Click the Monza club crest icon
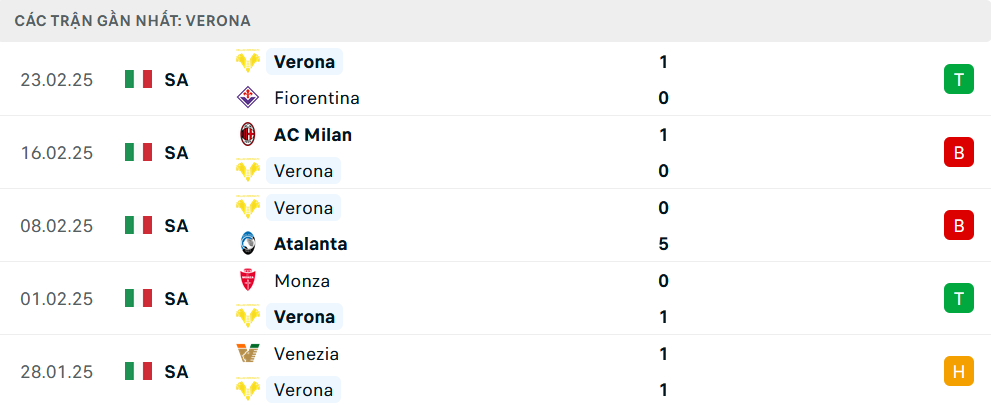Viewport: 991px width, 406px height. [247, 281]
